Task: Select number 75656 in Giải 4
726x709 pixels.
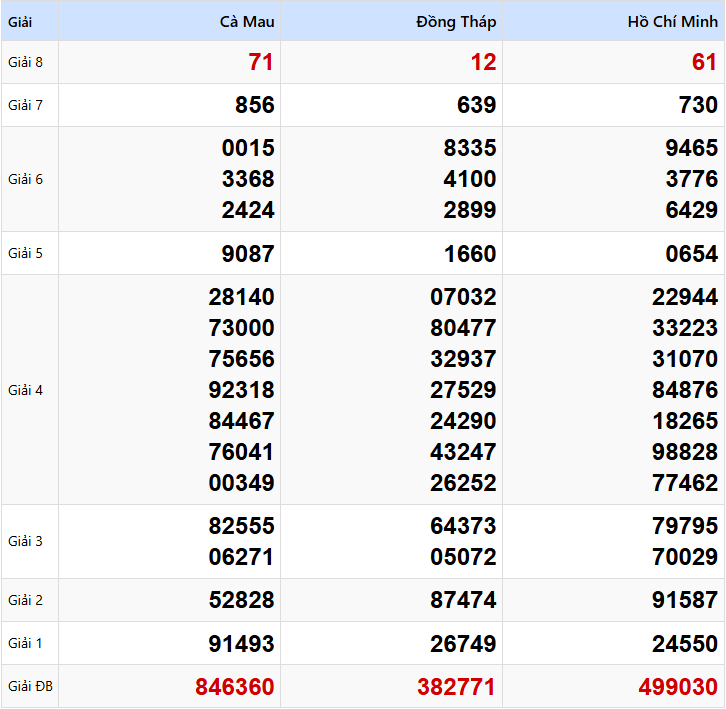Action: click(x=241, y=359)
